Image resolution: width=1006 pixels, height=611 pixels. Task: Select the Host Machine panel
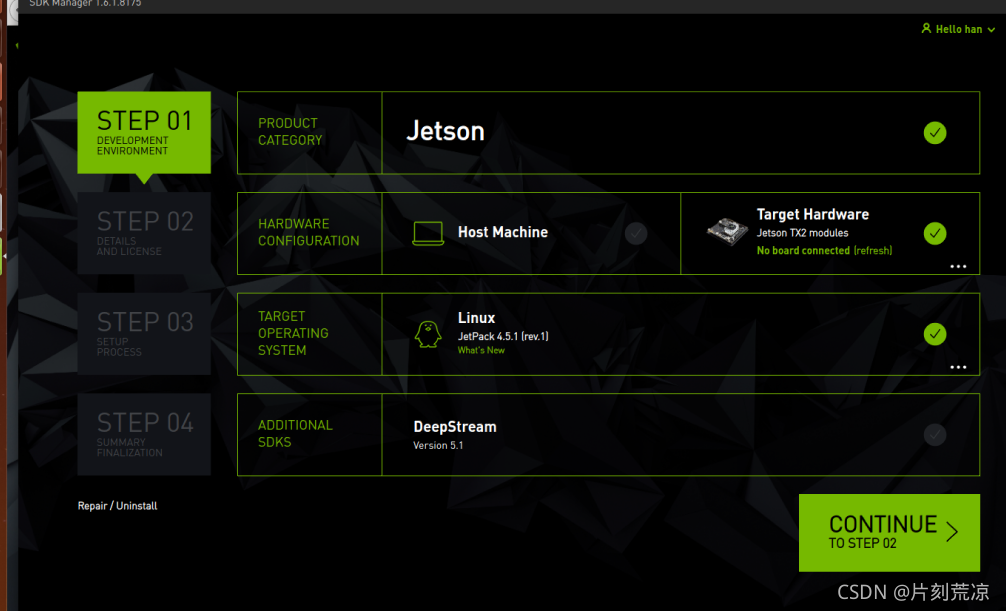tap(531, 233)
